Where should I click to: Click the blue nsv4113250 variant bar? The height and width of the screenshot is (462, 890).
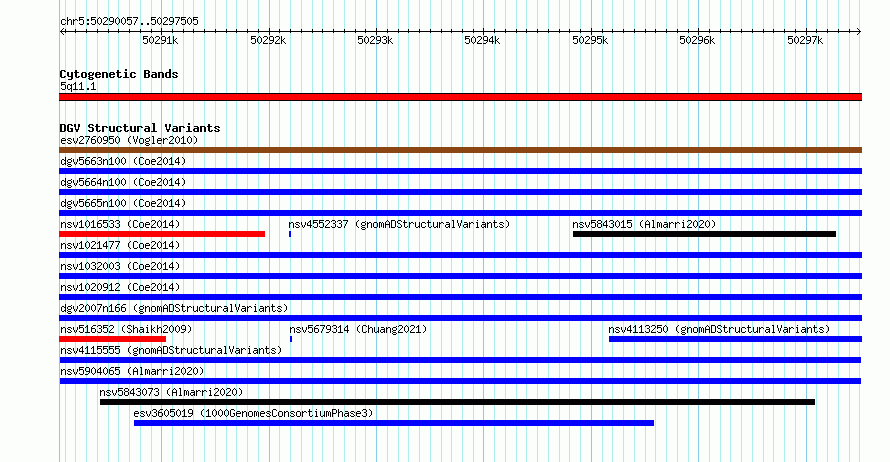[736, 339]
